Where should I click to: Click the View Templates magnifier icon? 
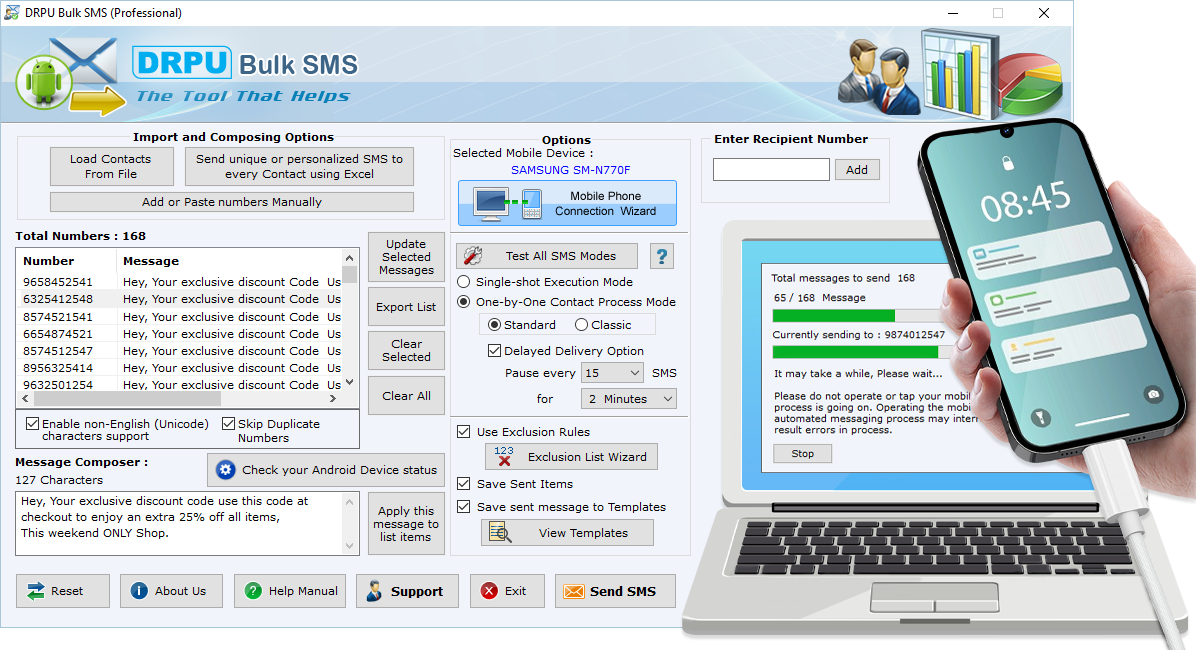[500, 533]
